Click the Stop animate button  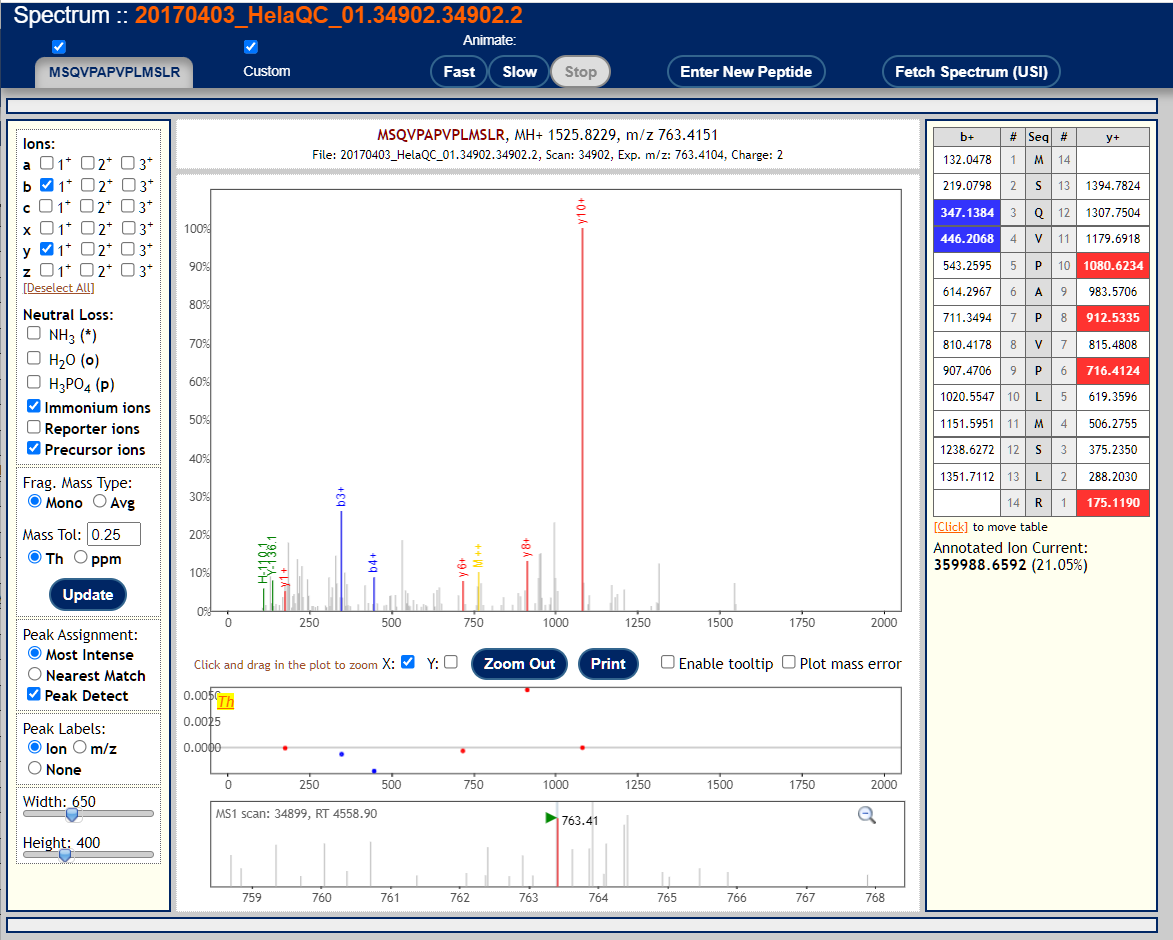coord(581,72)
